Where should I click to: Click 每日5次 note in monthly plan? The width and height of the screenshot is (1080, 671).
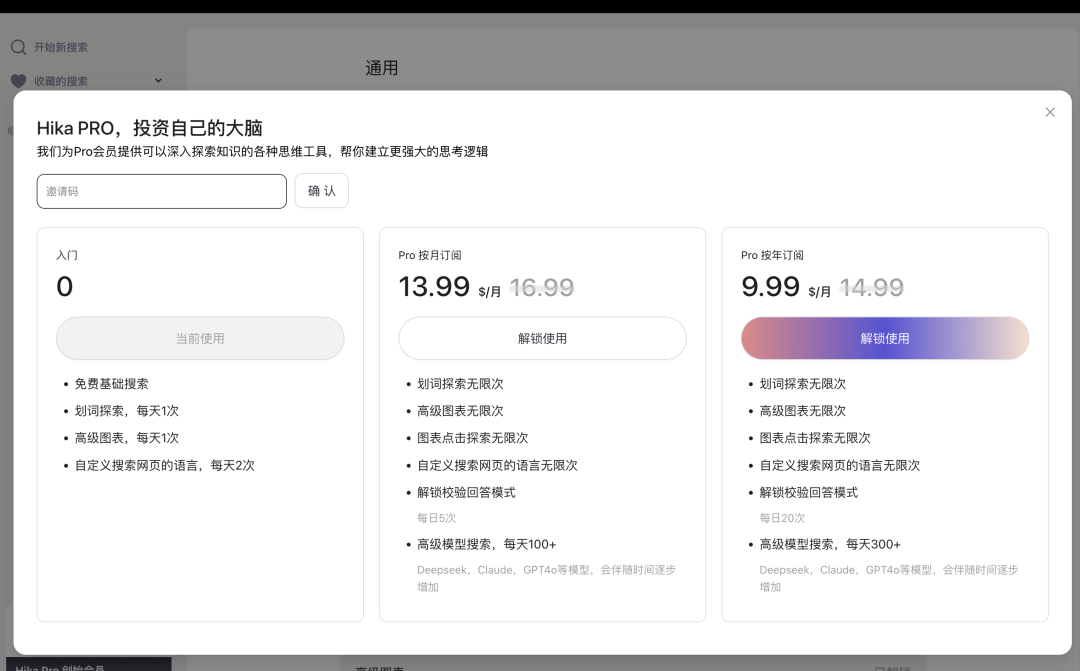point(436,517)
